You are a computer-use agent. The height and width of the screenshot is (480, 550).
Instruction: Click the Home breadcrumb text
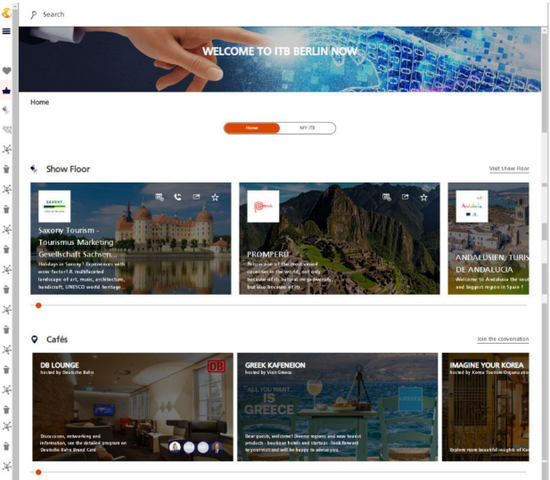tap(40, 102)
